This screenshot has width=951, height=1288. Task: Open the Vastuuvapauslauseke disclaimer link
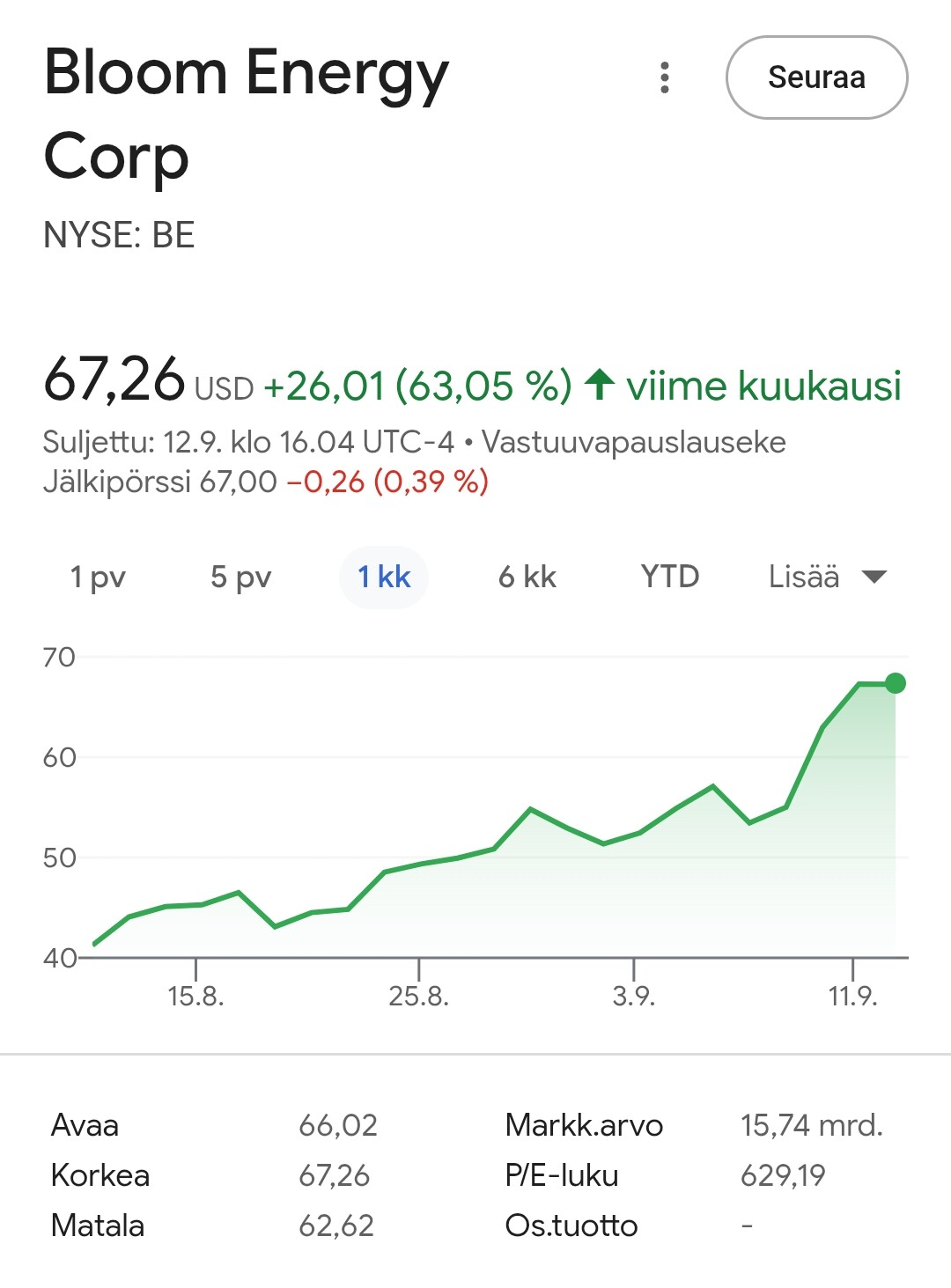point(634,442)
